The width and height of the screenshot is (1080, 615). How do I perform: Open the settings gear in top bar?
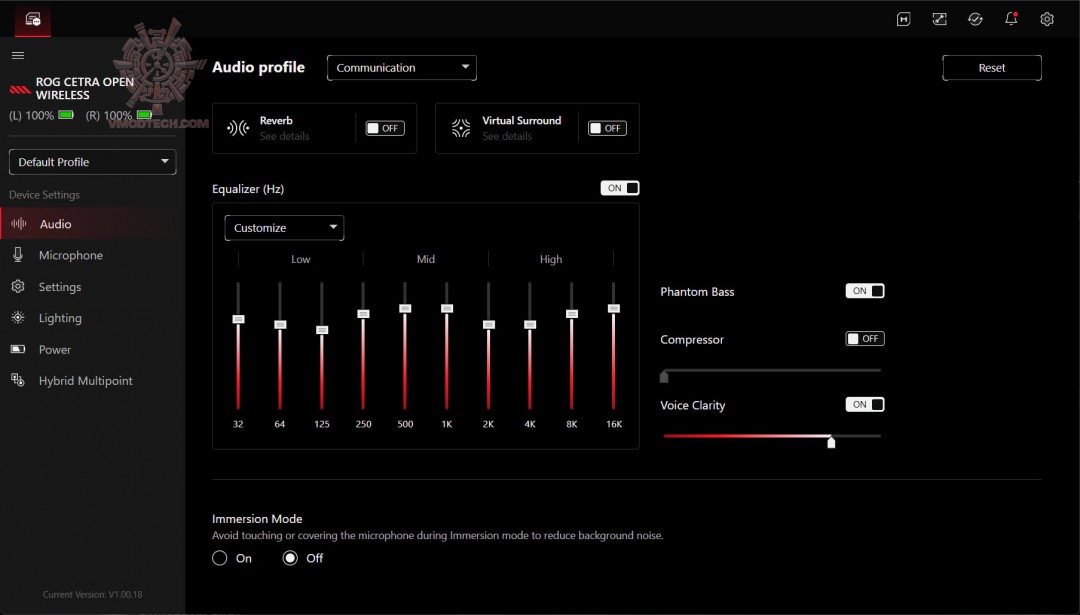point(1047,19)
